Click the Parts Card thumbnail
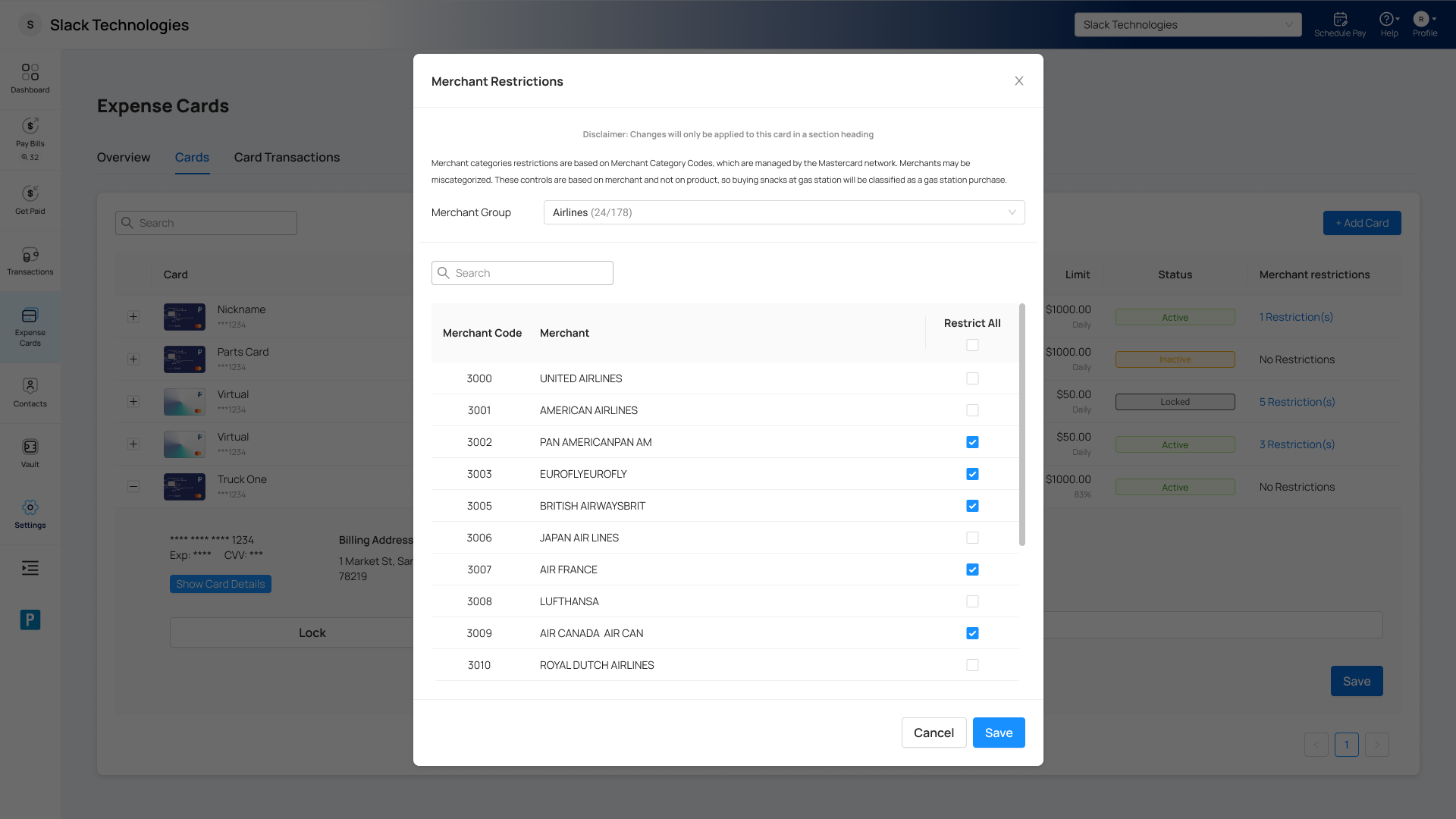This screenshot has height=819, width=1456. 184,359
